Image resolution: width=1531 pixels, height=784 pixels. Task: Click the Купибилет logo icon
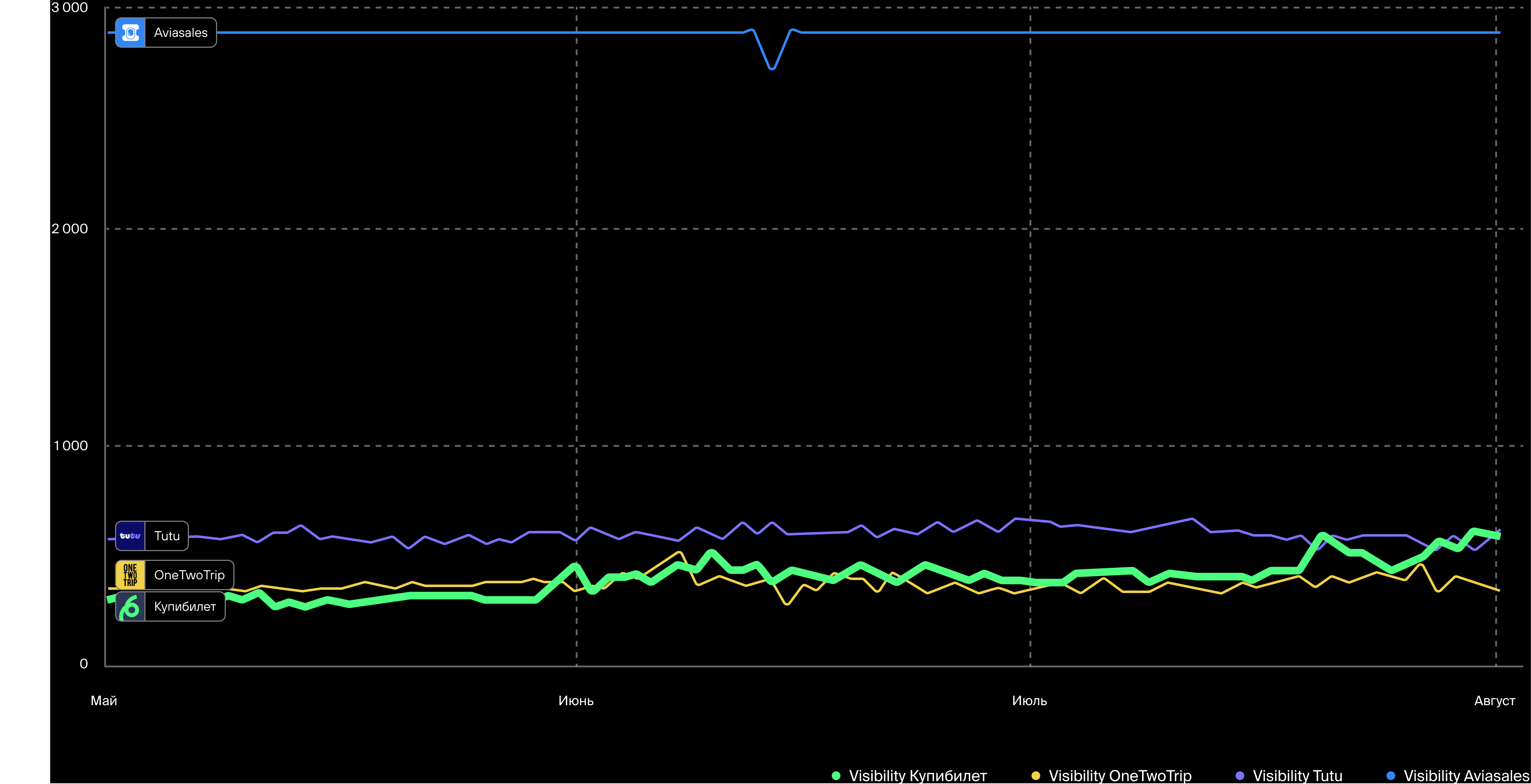[130, 606]
